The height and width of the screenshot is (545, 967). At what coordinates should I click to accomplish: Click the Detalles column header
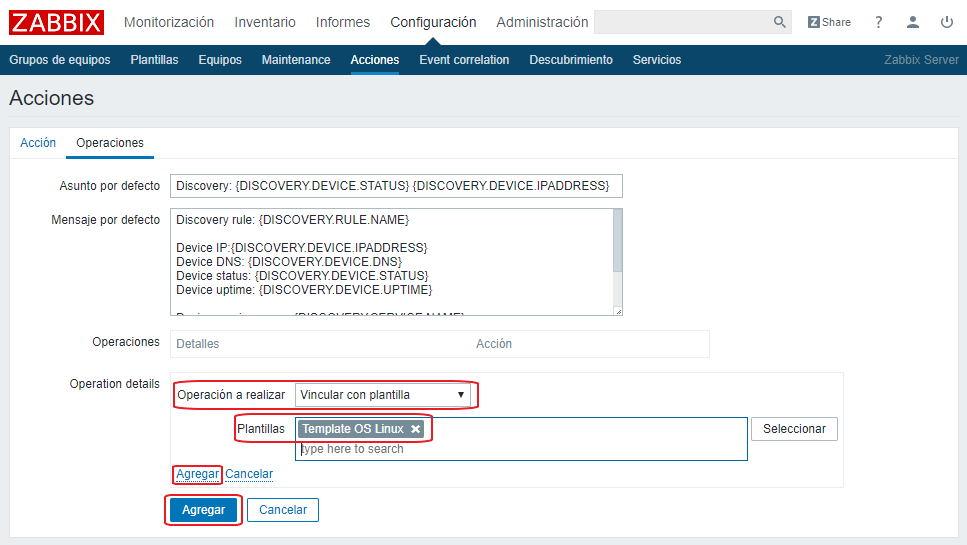pyautogui.click(x=197, y=344)
